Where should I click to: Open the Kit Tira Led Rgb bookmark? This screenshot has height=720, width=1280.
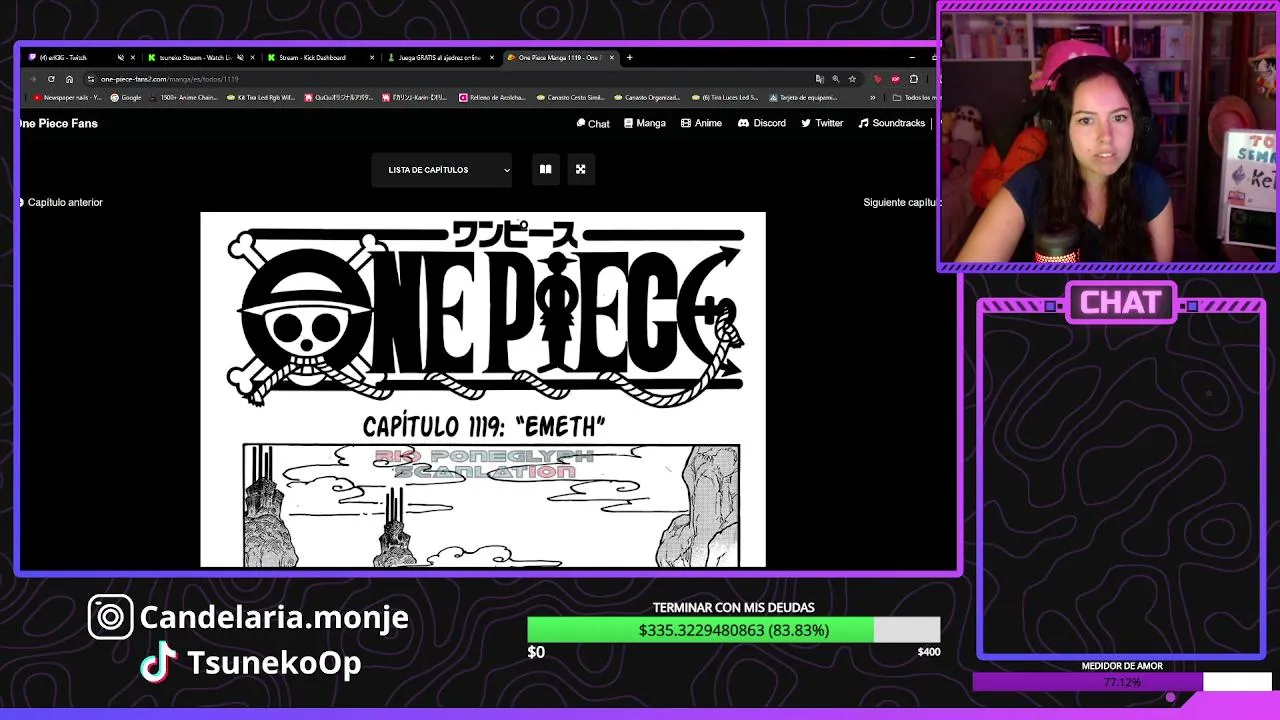coord(261,98)
